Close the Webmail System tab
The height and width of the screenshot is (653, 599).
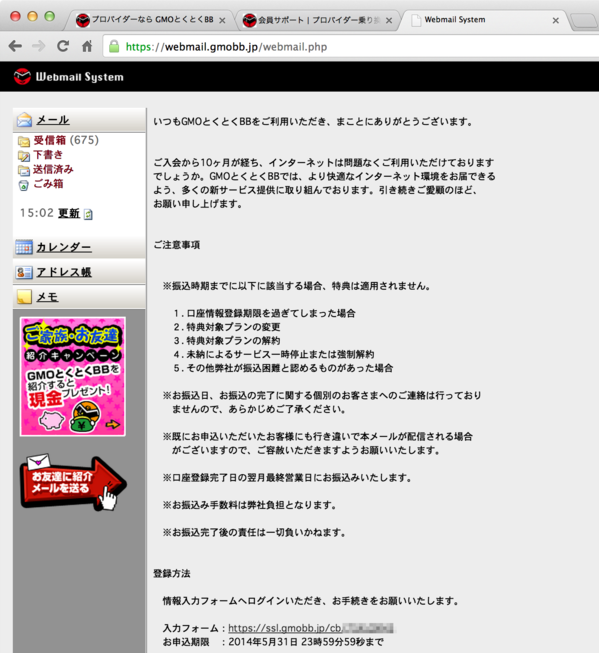pos(555,20)
